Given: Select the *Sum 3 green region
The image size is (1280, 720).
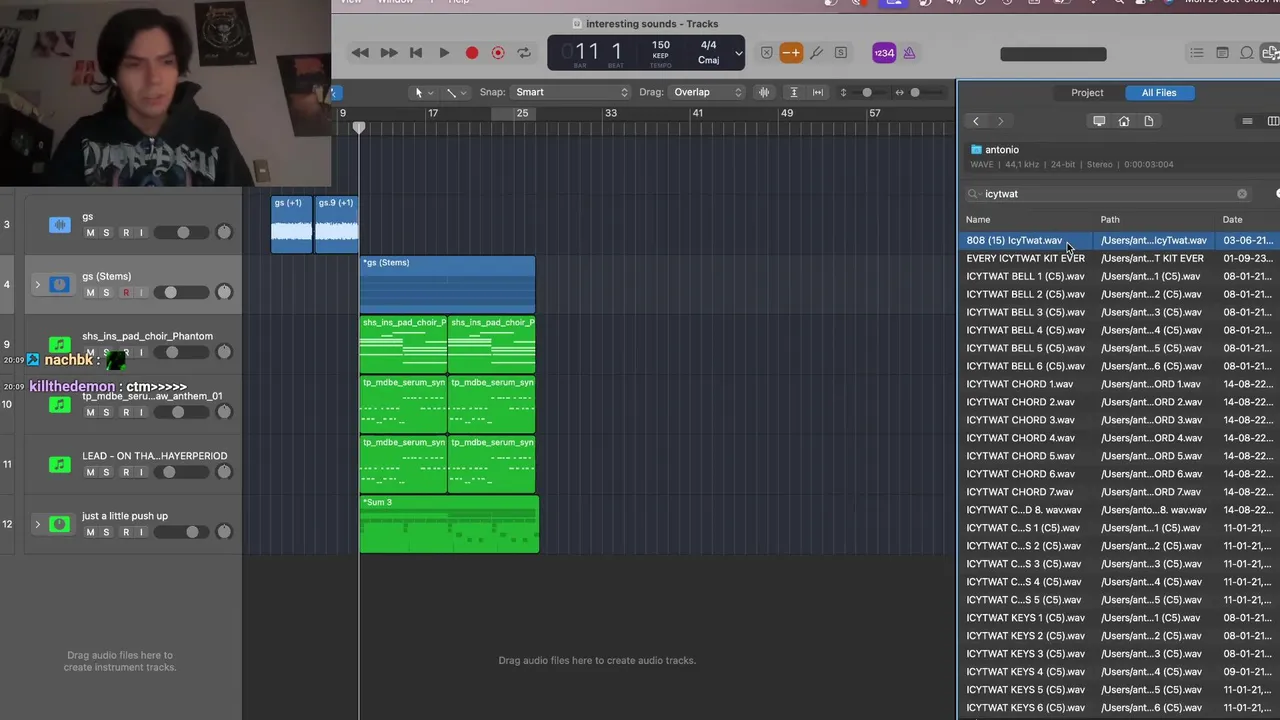Looking at the screenshot, I should click(449, 524).
